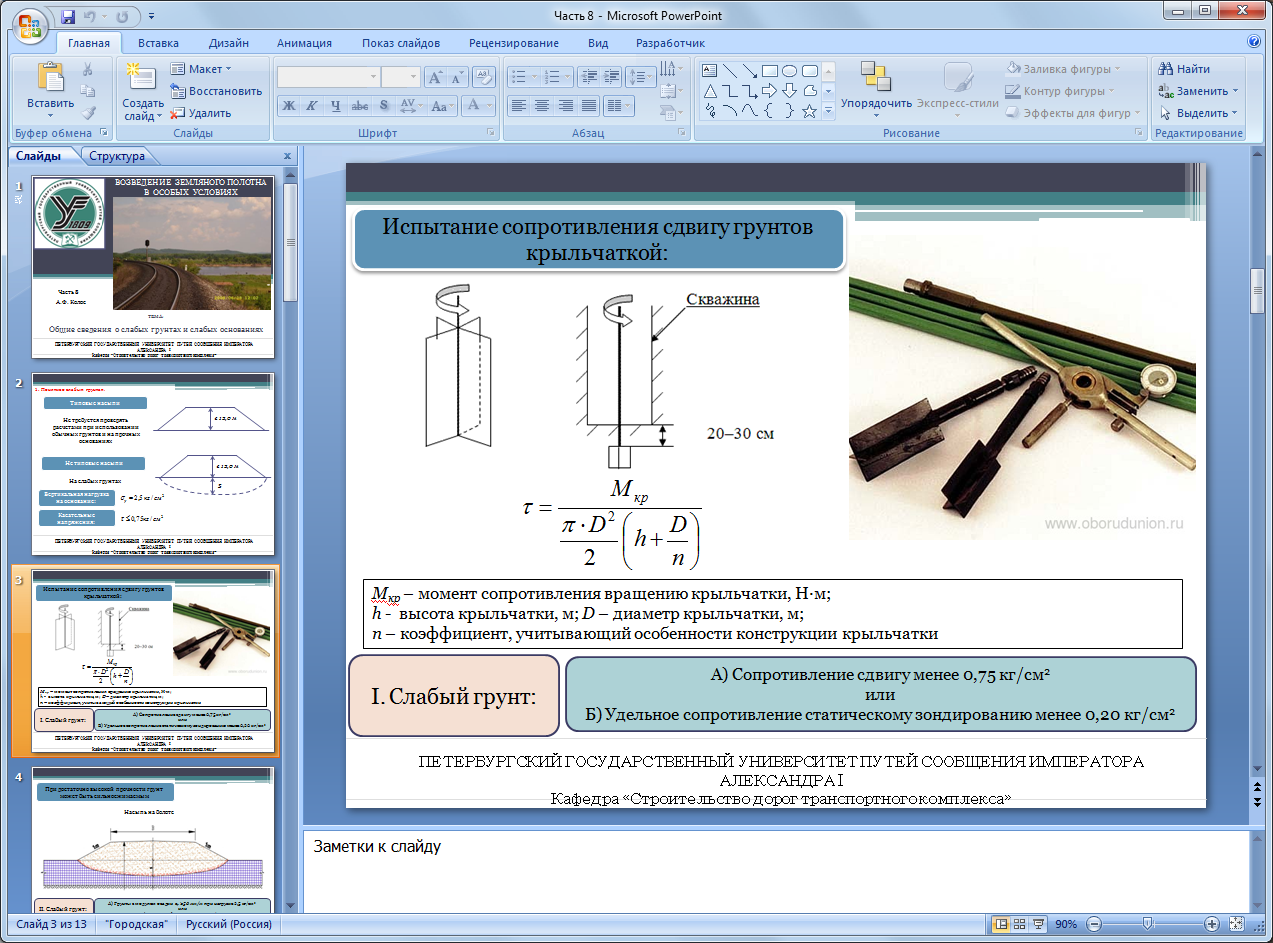Close the slides pane with the X
Screen dimensions: 1273x943
pyautogui.click(x=288, y=156)
